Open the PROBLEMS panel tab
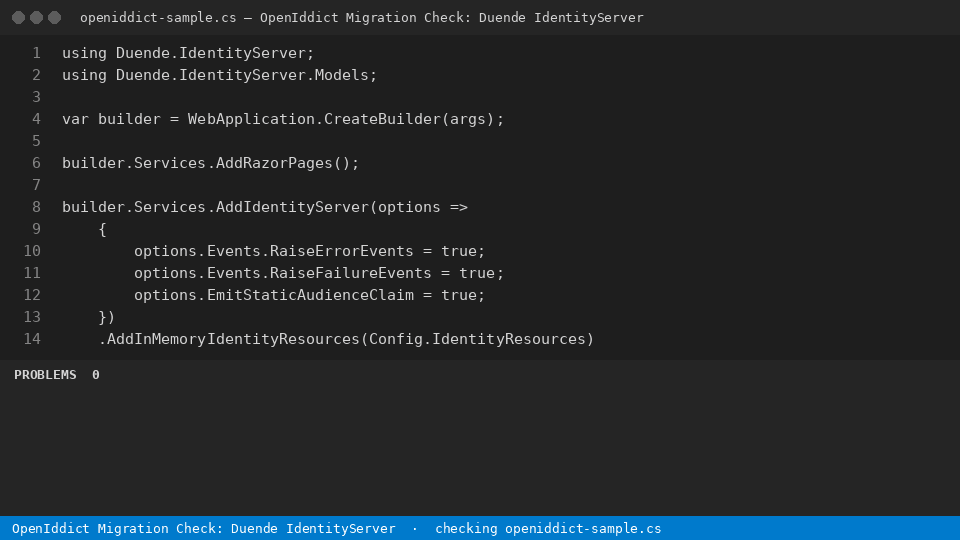This screenshot has height=540, width=960. 45,375
